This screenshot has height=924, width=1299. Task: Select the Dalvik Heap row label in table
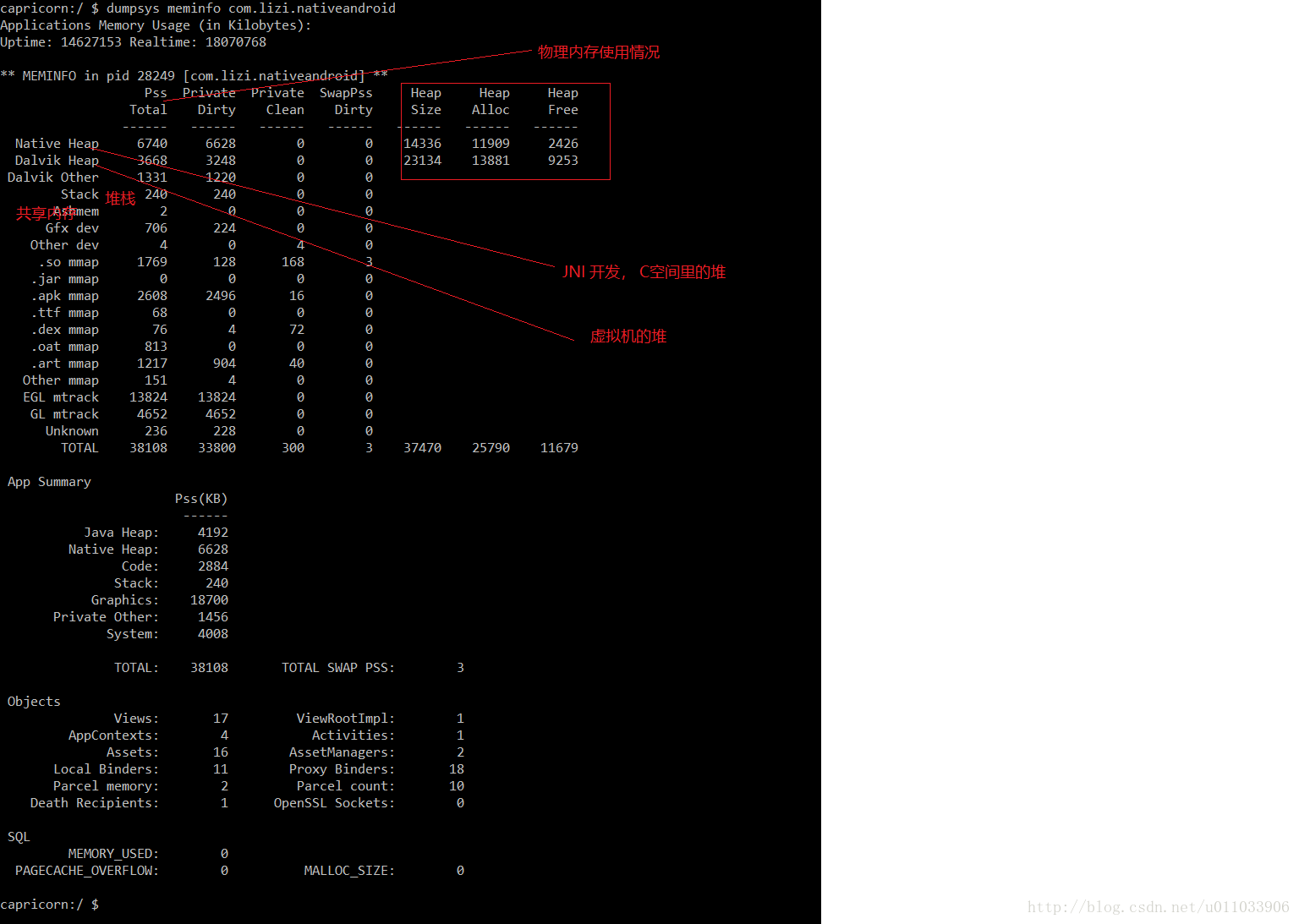(x=57, y=161)
